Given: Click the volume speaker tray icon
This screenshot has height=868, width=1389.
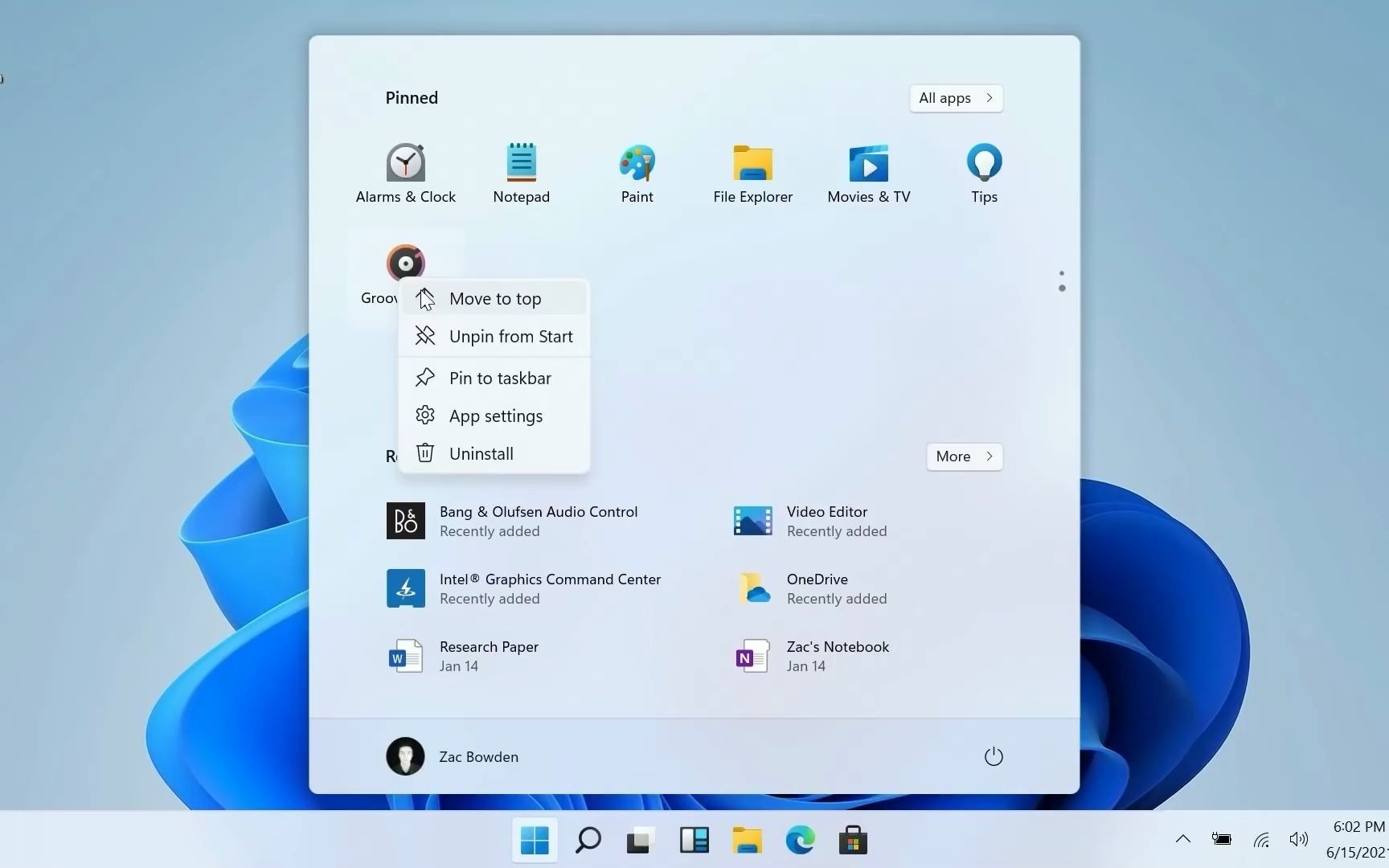Looking at the screenshot, I should 1298,839.
